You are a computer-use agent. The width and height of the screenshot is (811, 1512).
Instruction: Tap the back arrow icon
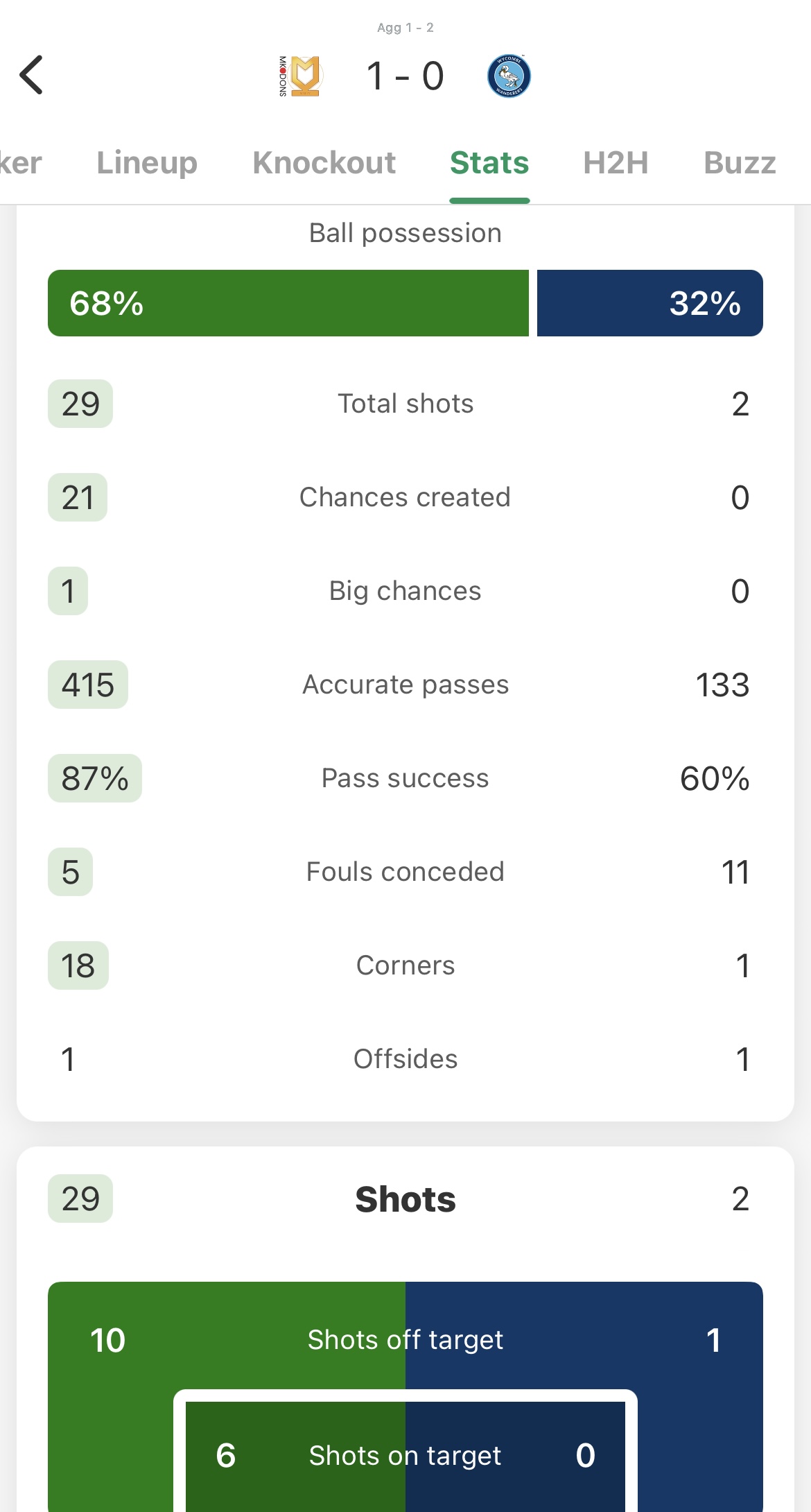pyautogui.click(x=32, y=75)
